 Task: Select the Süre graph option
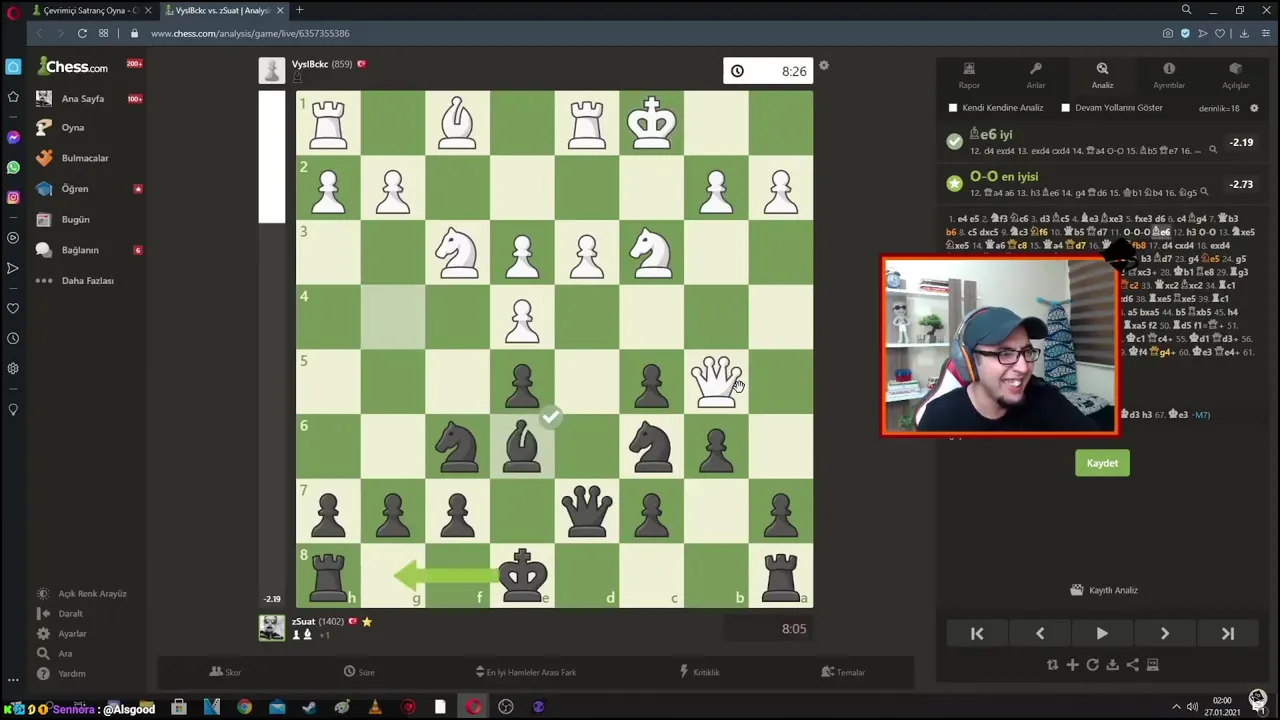359,672
